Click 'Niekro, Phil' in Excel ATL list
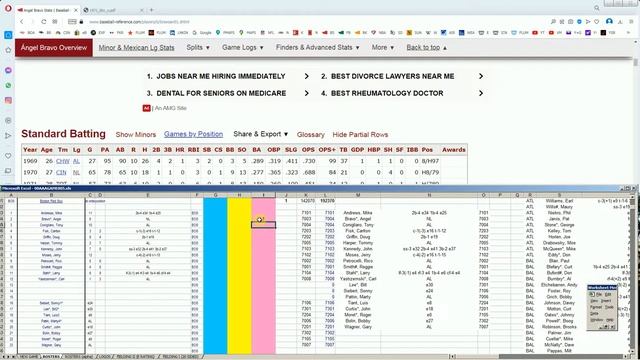This screenshot has width=640, height=360. click(x=558, y=213)
